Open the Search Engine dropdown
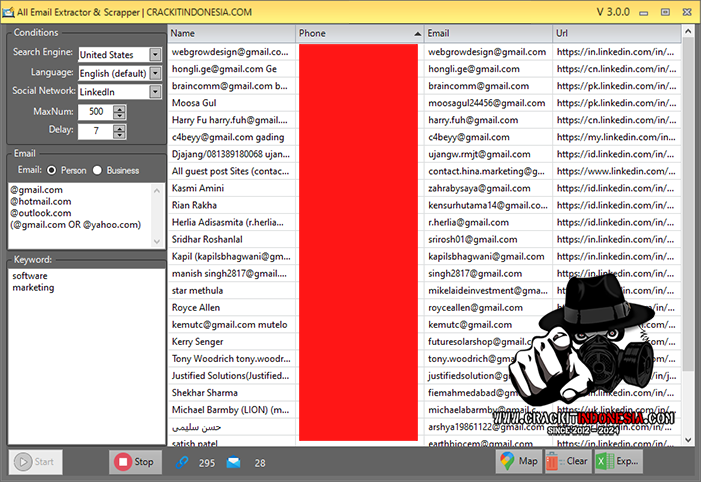The width and height of the screenshot is (701, 482). point(155,54)
